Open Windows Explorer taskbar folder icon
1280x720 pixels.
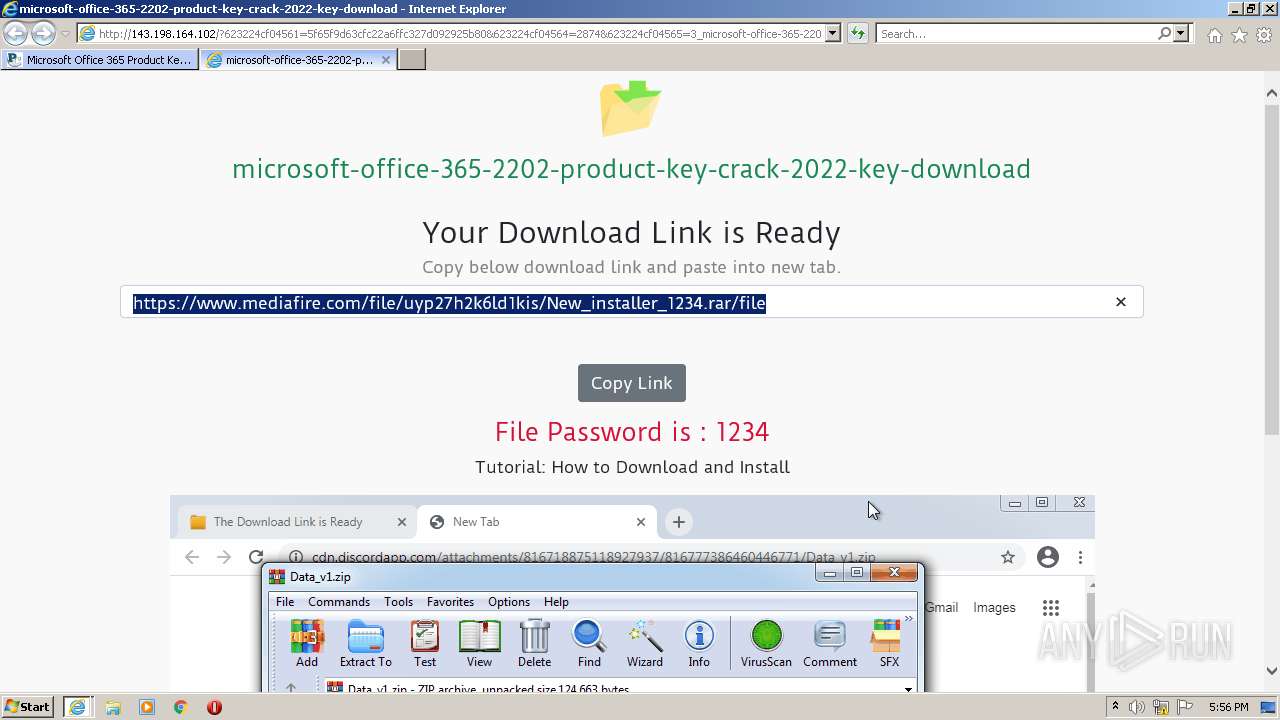[113, 707]
